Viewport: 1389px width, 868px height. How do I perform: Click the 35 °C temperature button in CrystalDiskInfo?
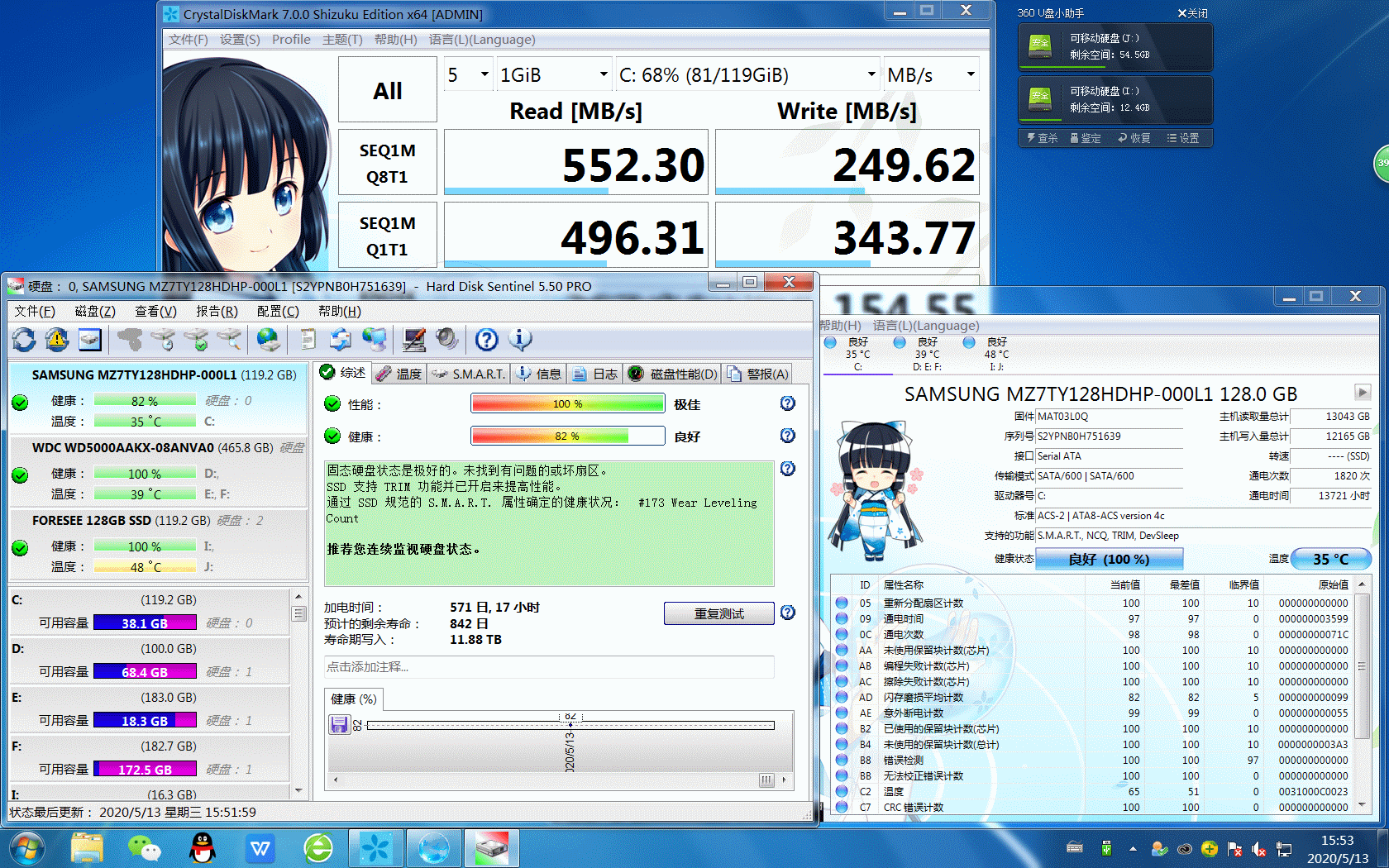(1331, 559)
